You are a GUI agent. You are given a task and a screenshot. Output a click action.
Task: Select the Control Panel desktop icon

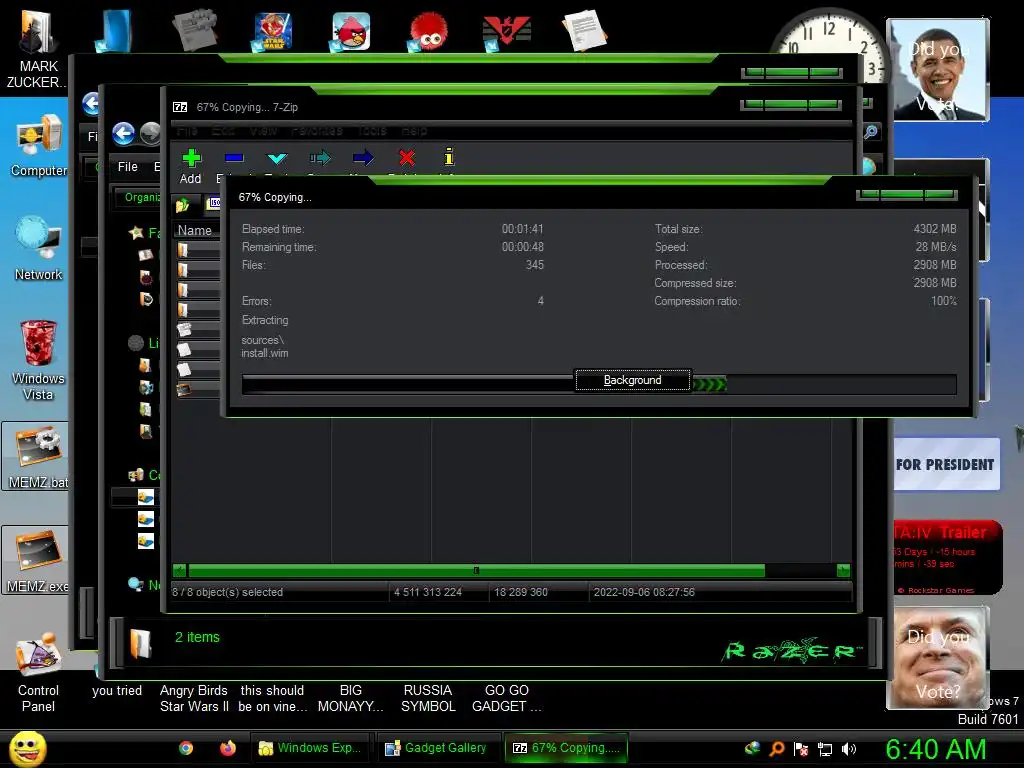38,673
